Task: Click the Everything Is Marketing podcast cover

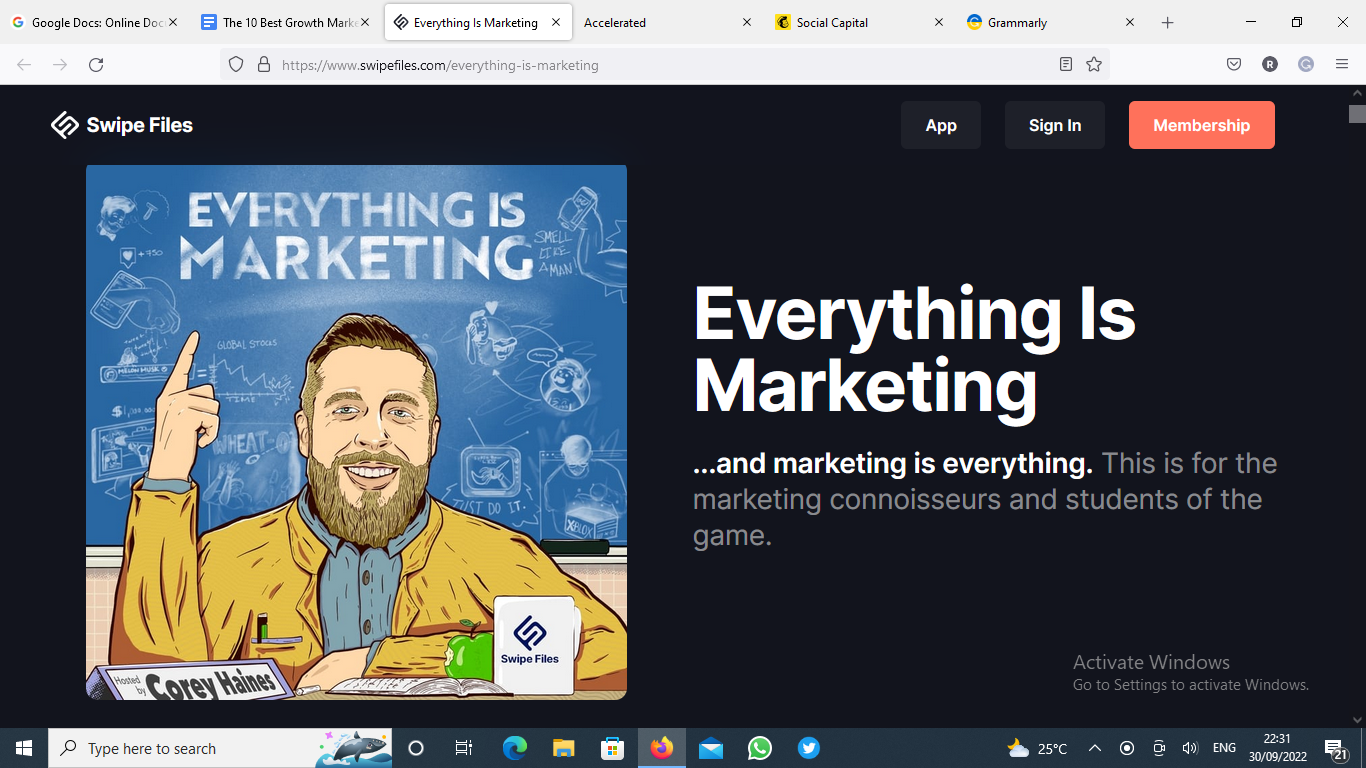Action: (x=356, y=432)
